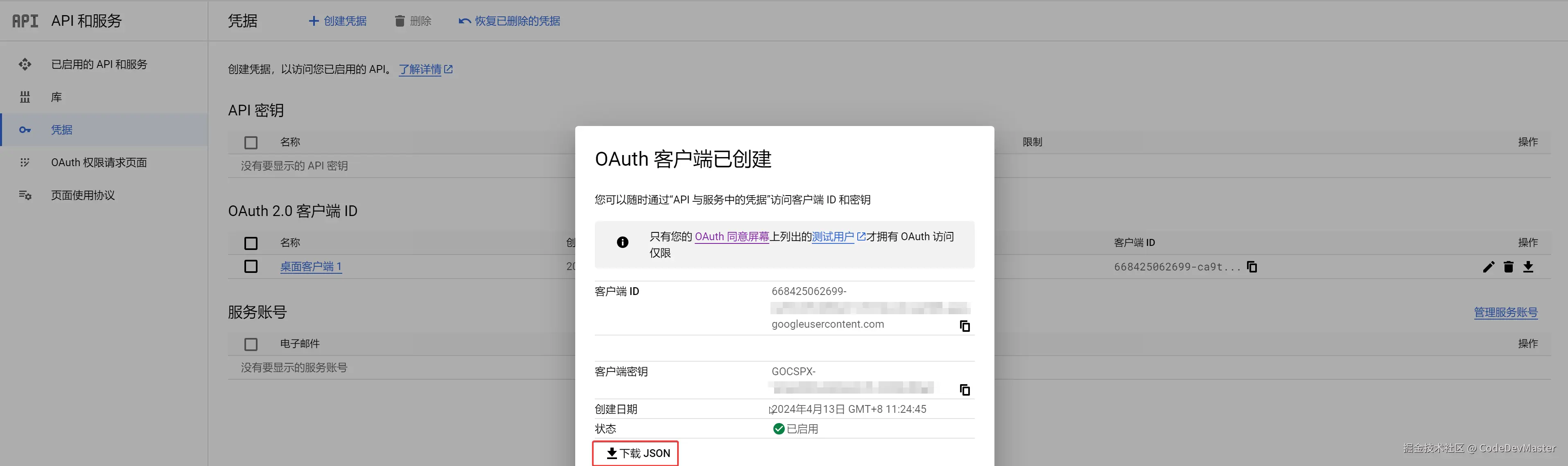Open the 桌面客户端 1 name link
Image resolution: width=1568 pixels, height=466 pixels.
[310, 266]
